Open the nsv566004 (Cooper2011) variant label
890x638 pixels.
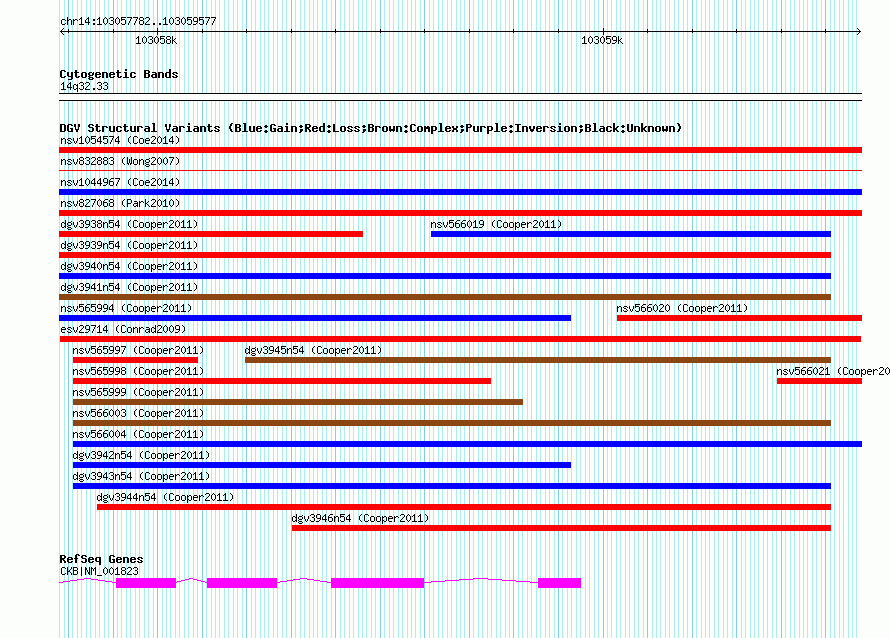click(x=138, y=434)
